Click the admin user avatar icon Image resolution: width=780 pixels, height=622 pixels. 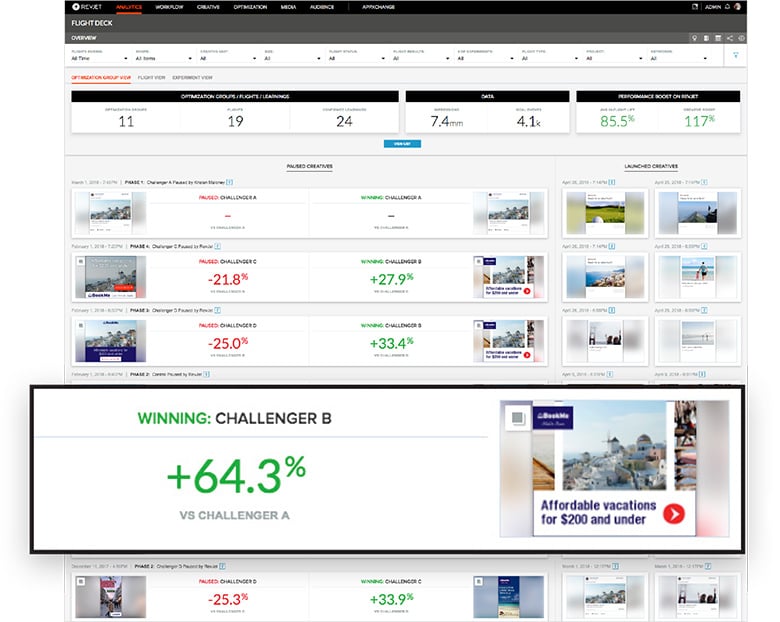738,6
